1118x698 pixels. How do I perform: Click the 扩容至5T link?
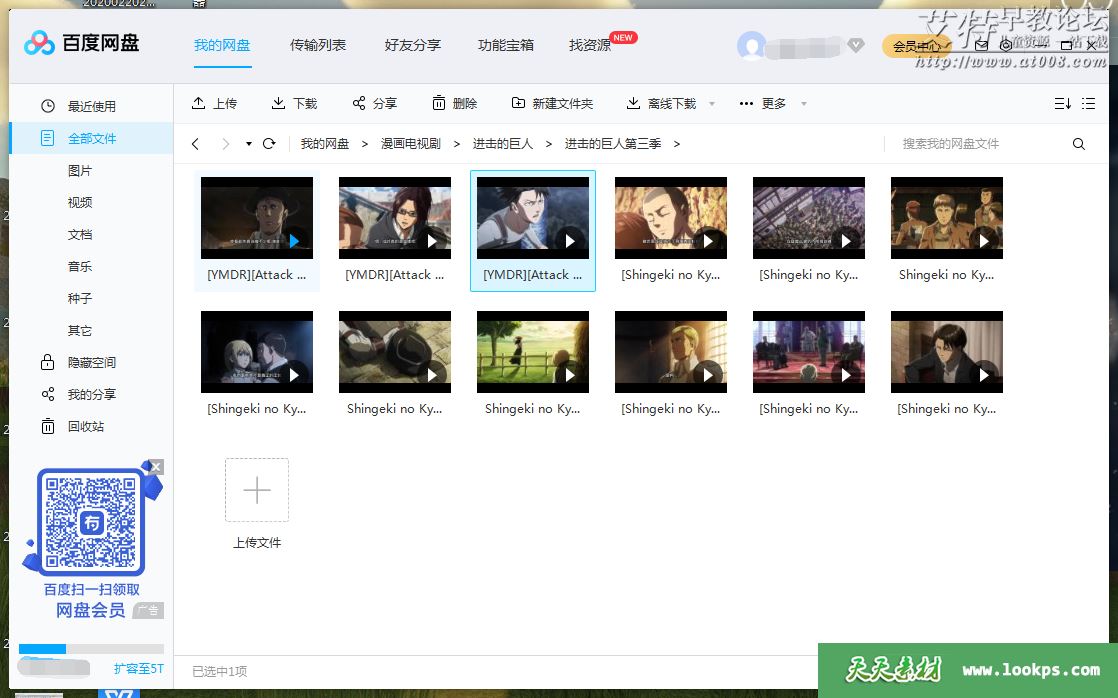(138, 669)
